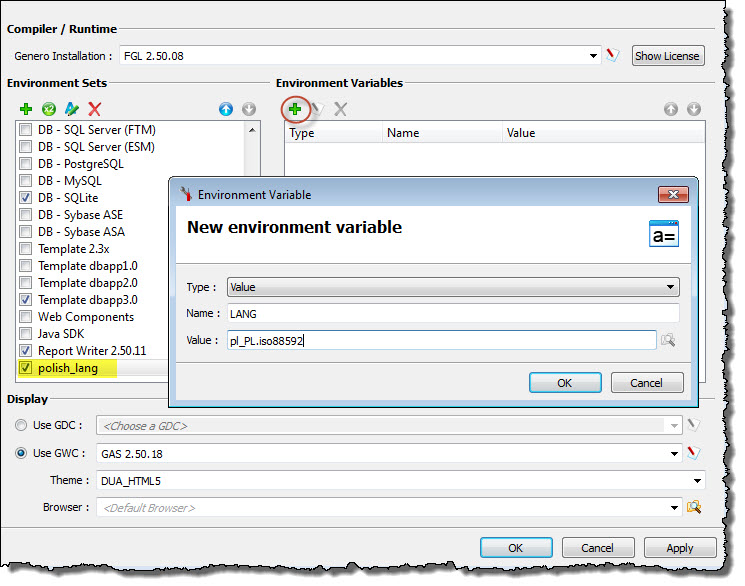Add a new environment set

[26, 109]
